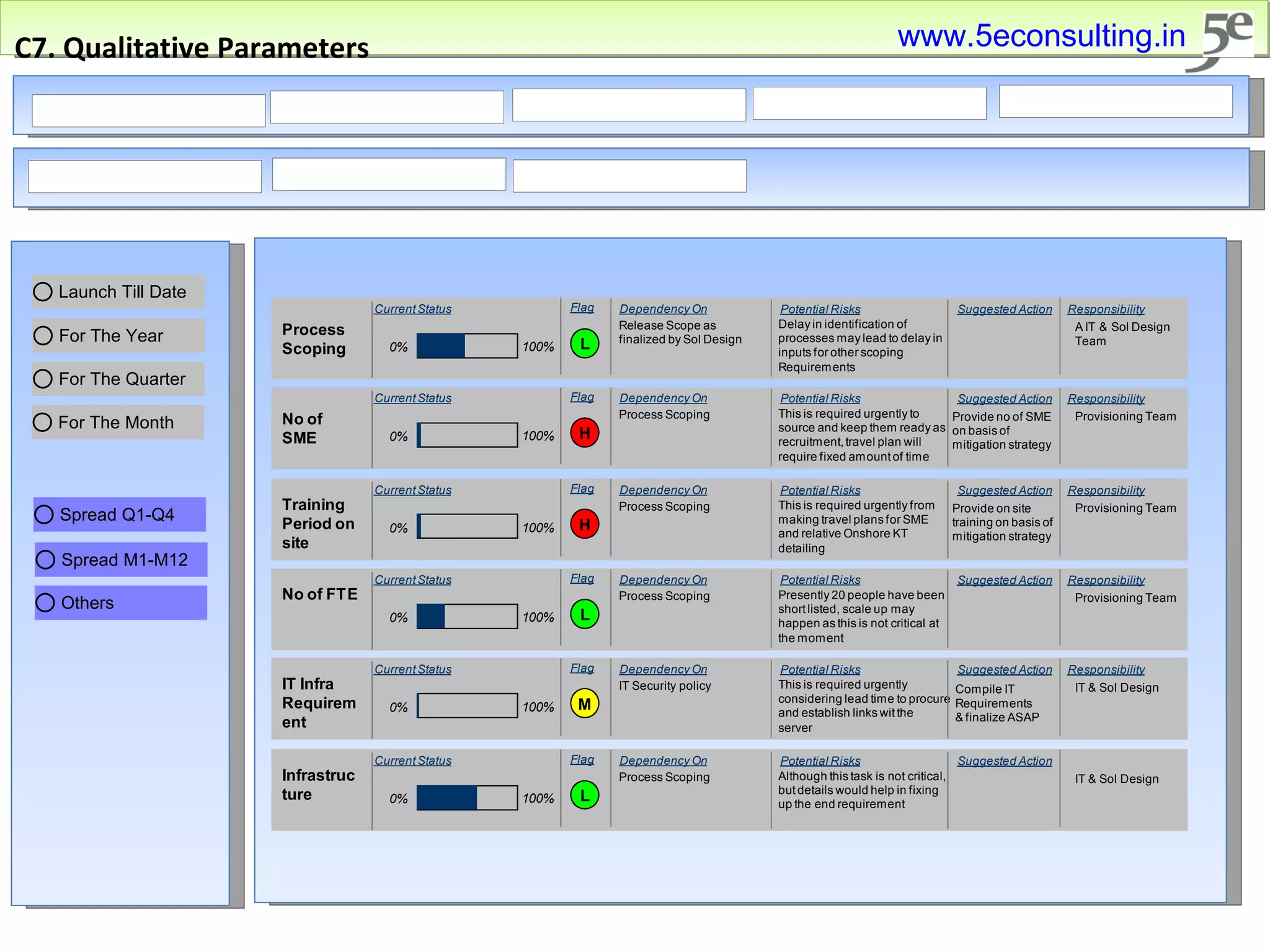Click Potential Risks link in No of SME row
Screen dimensions: 1270x952
tap(820, 399)
